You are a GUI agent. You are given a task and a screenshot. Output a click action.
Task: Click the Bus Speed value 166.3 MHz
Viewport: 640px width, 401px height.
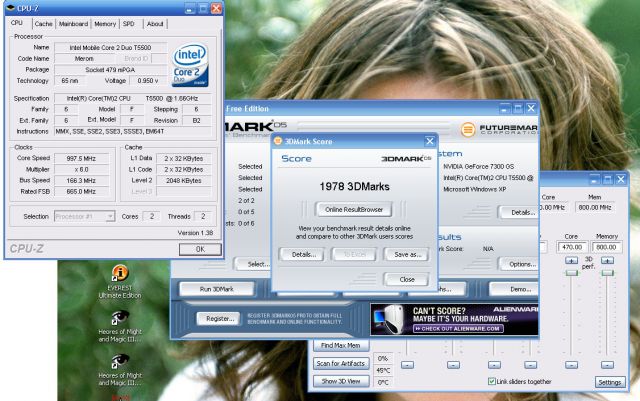pos(81,180)
